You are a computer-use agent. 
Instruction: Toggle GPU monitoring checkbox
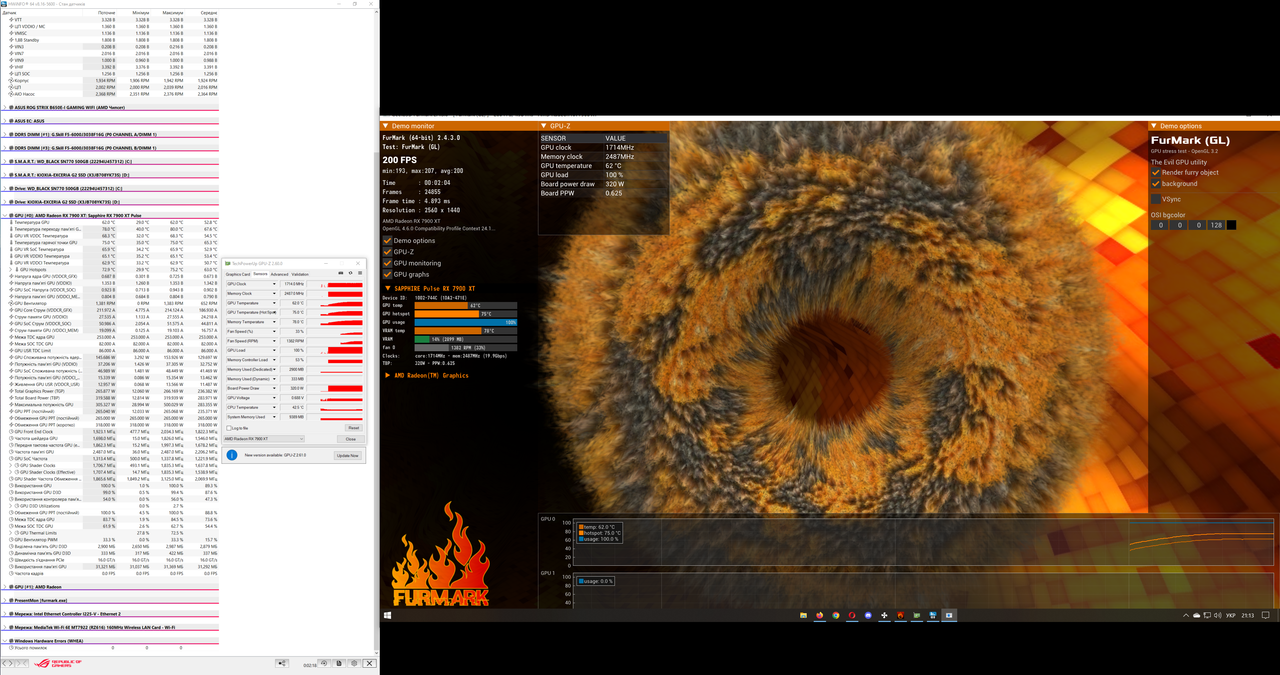388,263
